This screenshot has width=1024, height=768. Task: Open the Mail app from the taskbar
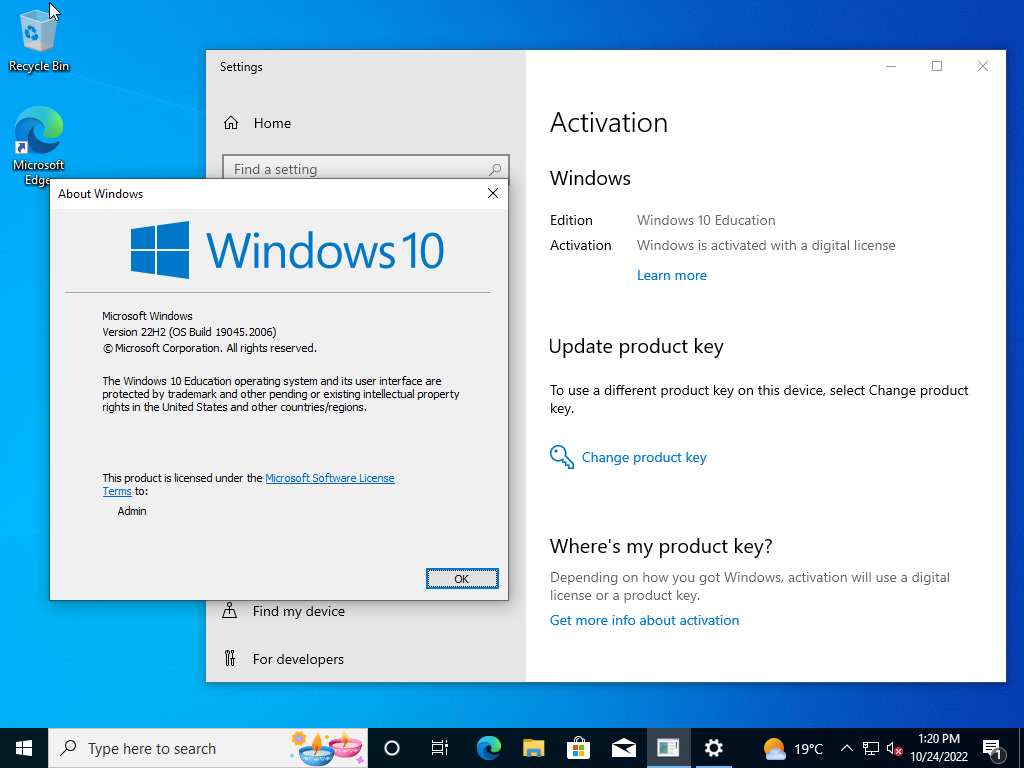click(623, 747)
